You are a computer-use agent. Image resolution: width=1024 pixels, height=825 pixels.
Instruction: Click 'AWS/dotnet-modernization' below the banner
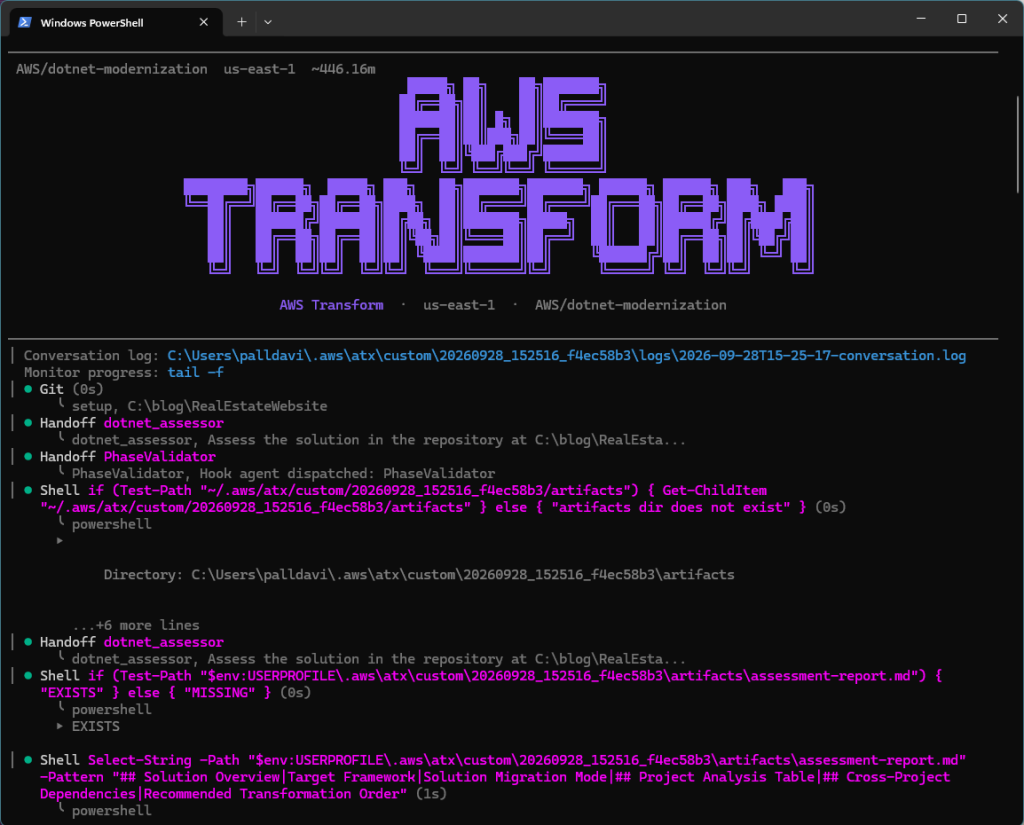(x=631, y=305)
